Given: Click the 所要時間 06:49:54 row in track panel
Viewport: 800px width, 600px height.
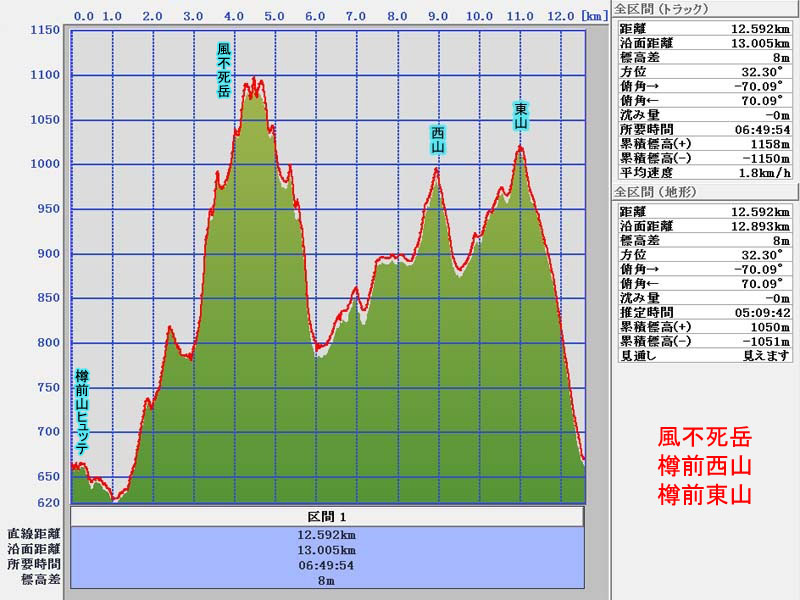Looking at the screenshot, I should (x=705, y=129).
